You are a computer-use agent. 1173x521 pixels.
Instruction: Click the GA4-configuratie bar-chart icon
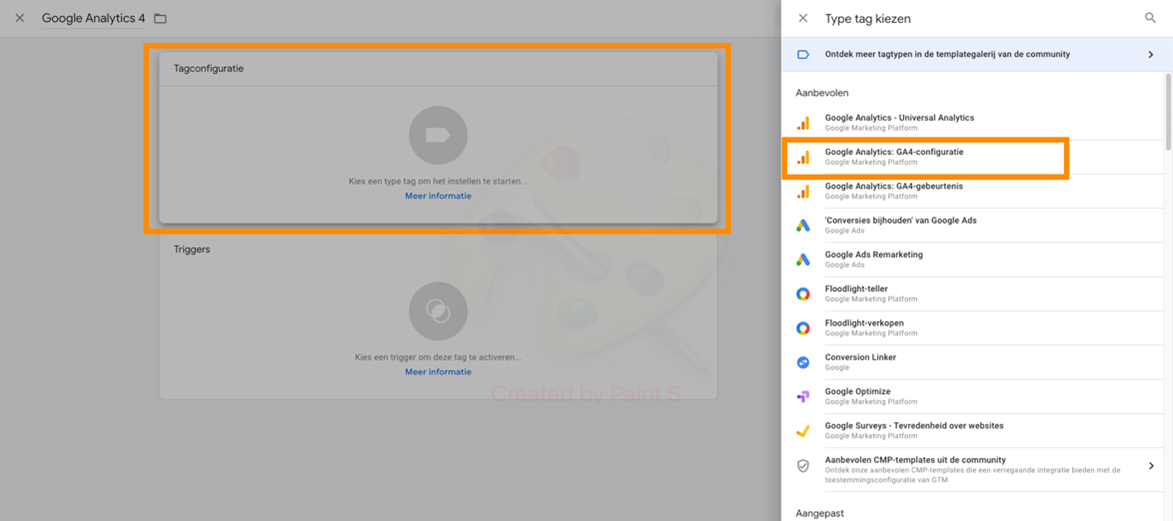(x=803, y=157)
